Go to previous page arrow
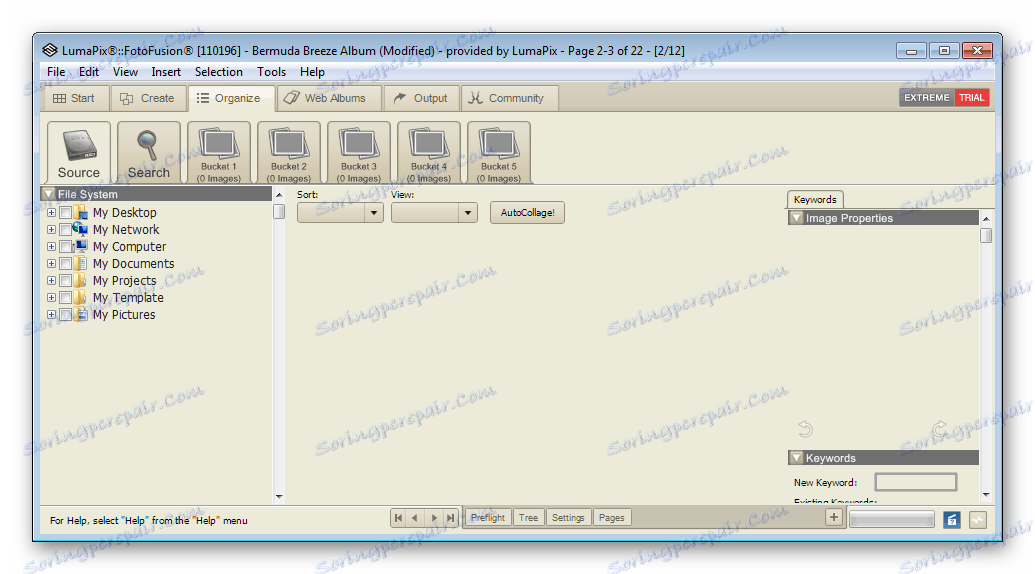 [x=415, y=518]
